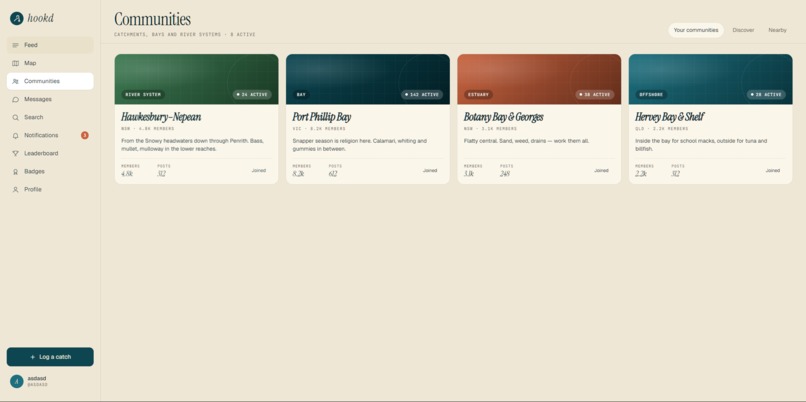The height and width of the screenshot is (402, 806).
Task: Click the Notifications bell icon
Action: 15,135
